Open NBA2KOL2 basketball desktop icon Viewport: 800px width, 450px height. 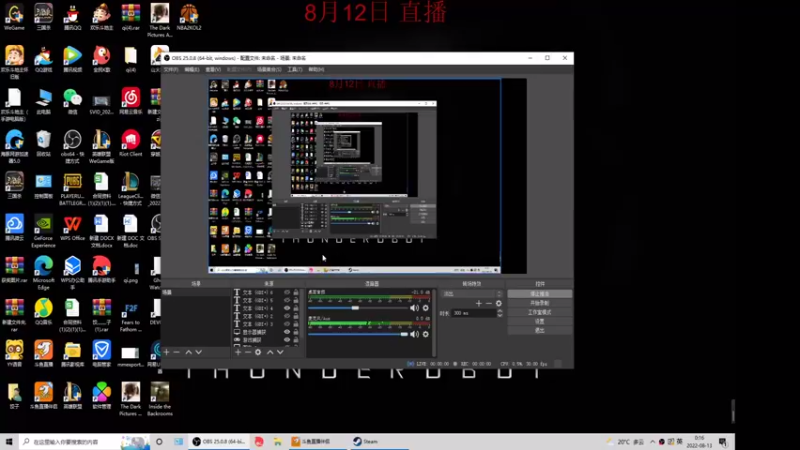[x=189, y=17]
